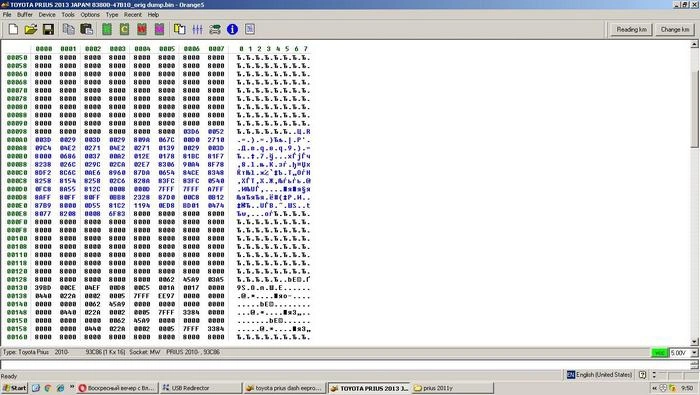
Task: Click the vertical scrollbar up arrow
Action: pyautogui.click(x=694, y=44)
